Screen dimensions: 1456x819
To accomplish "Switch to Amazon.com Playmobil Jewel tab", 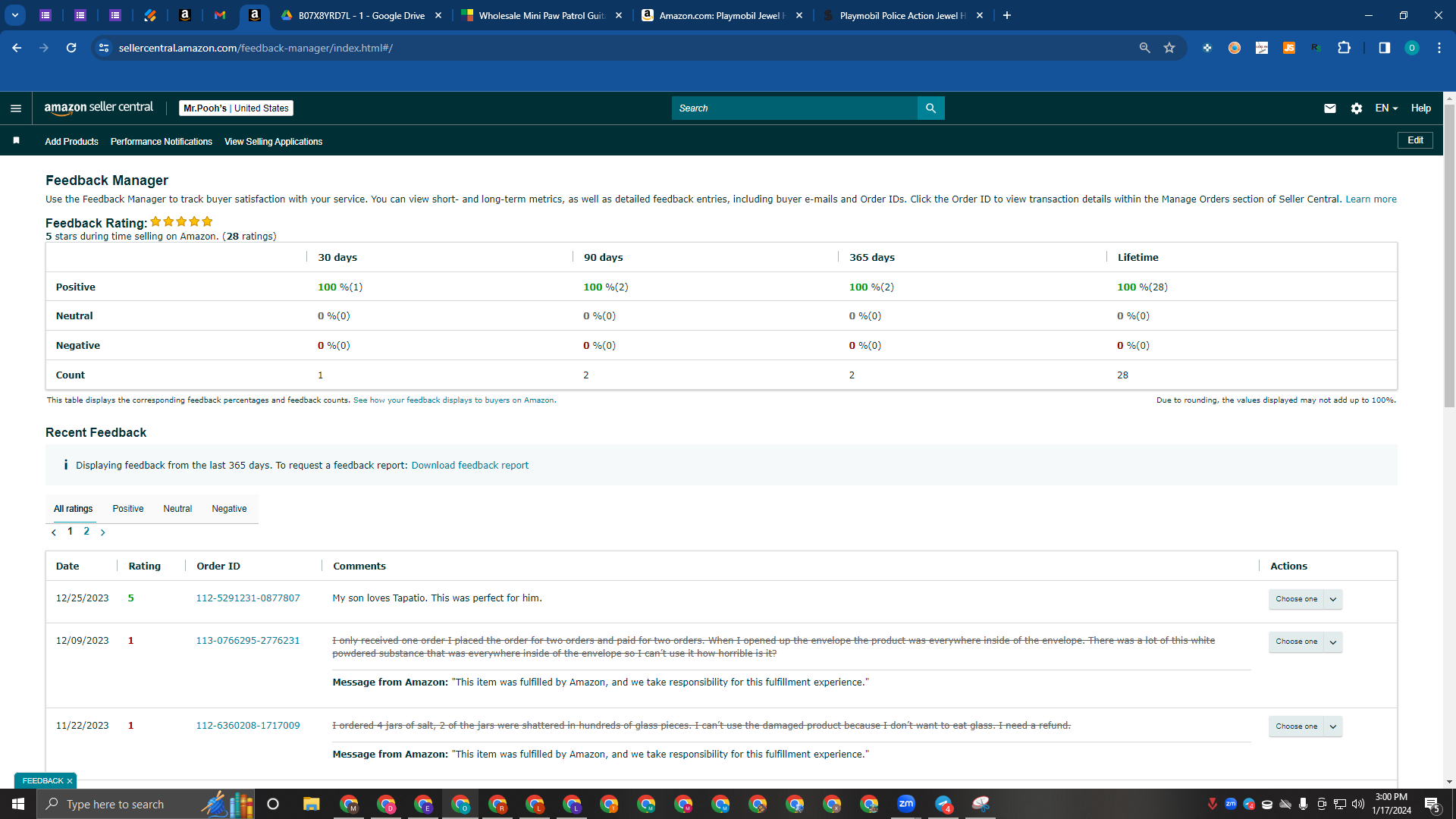I will pos(722,15).
